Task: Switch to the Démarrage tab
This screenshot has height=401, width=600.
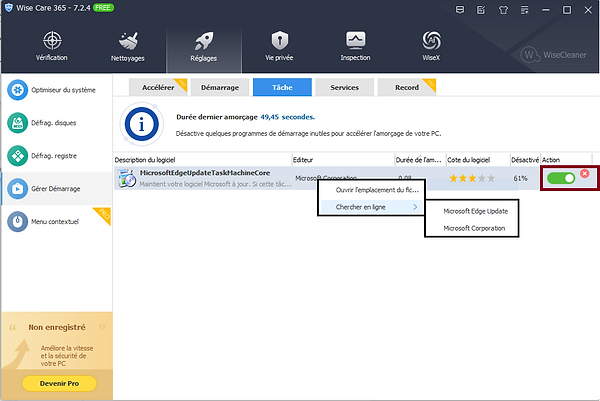Action: pos(220,87)
